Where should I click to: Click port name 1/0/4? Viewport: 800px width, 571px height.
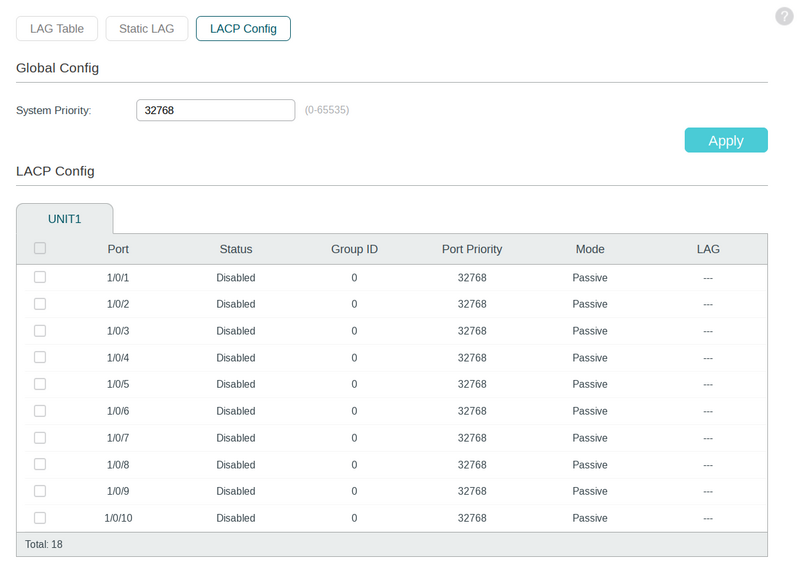(x=118, y=358)
